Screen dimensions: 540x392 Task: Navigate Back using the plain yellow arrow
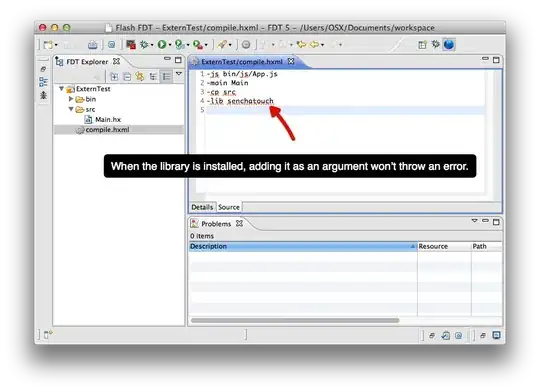point(314,44)
